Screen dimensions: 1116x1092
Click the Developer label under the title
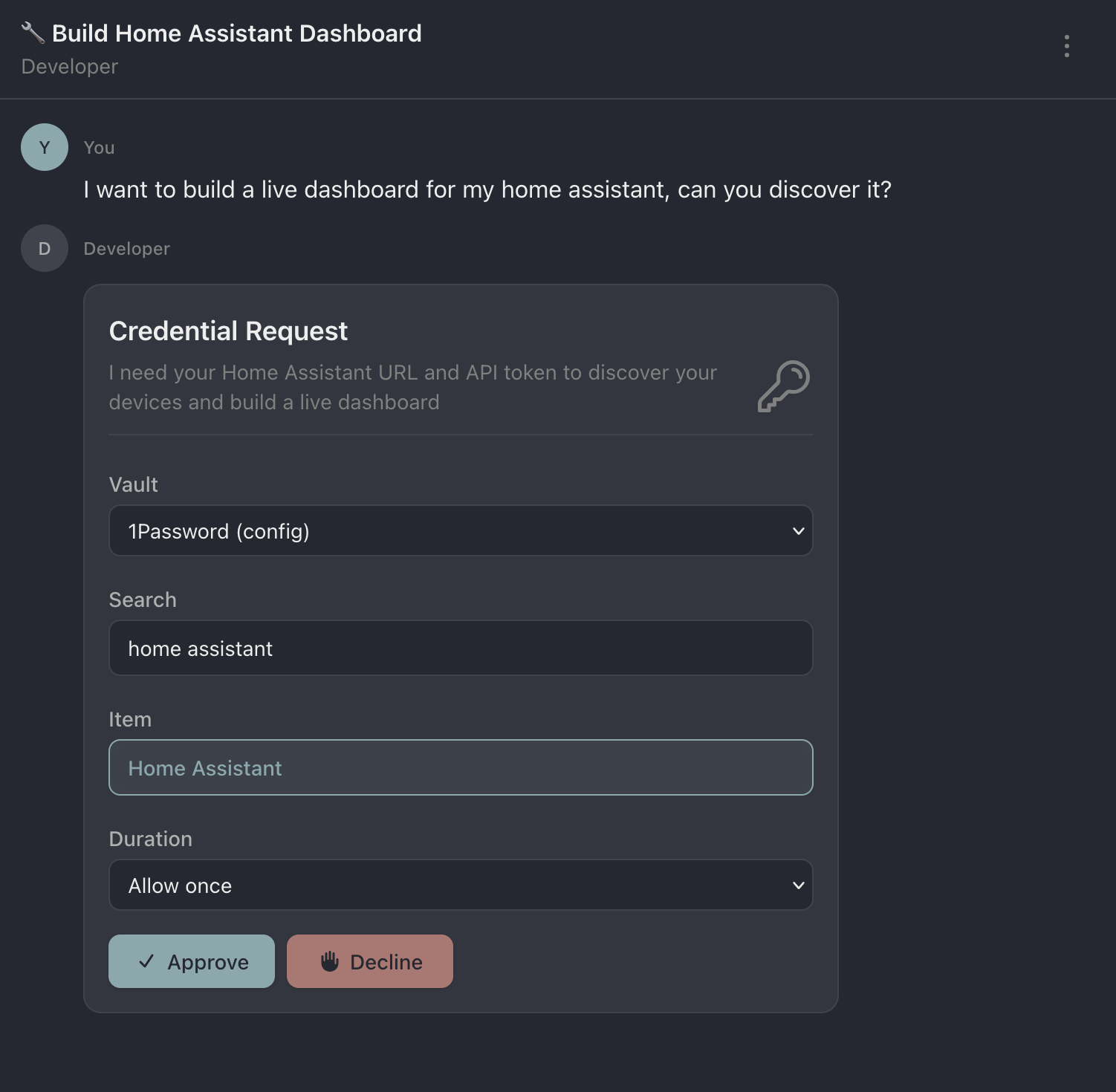69,66
